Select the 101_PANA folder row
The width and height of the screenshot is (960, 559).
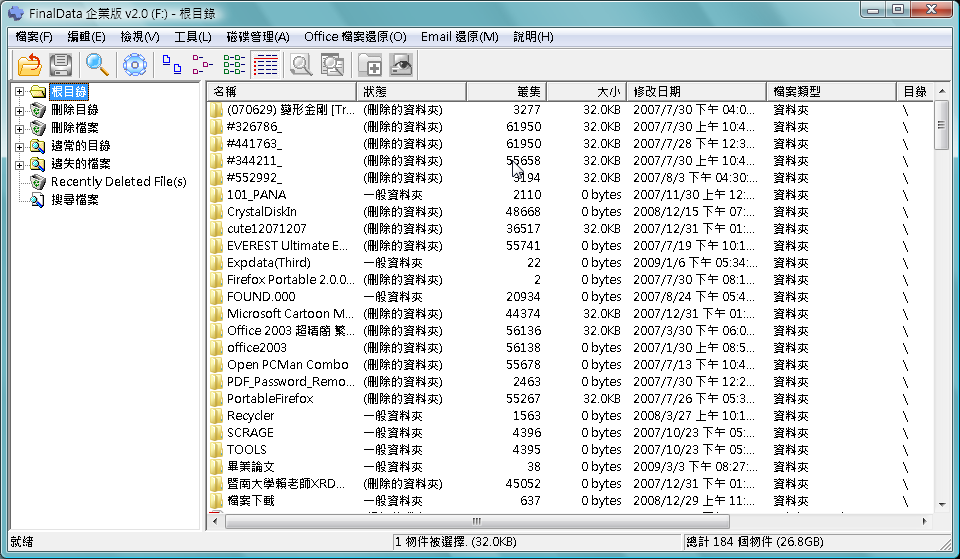pyautogui.click(x=569, y=195)
